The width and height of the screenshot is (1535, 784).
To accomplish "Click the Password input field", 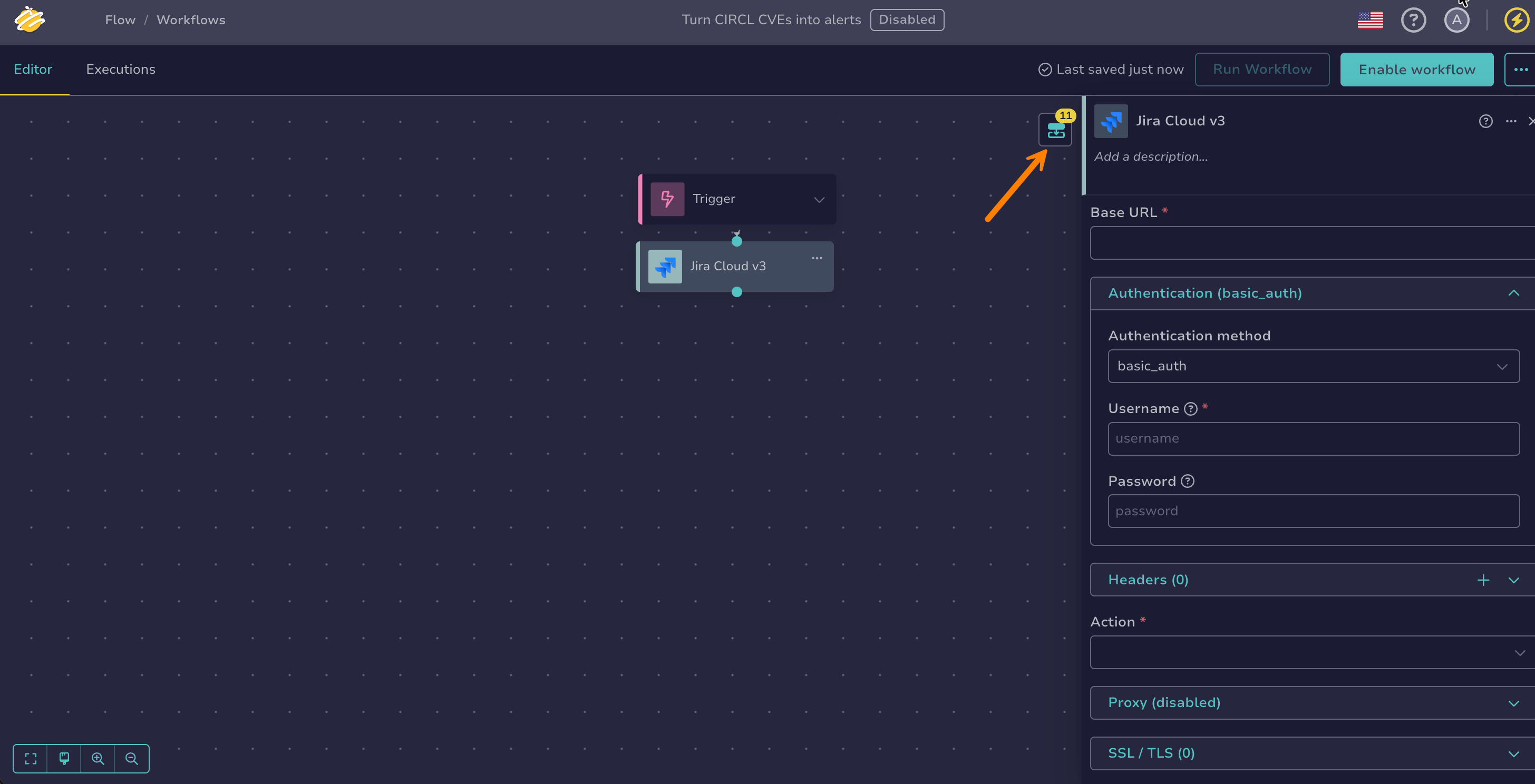I will click(1313, 511).
